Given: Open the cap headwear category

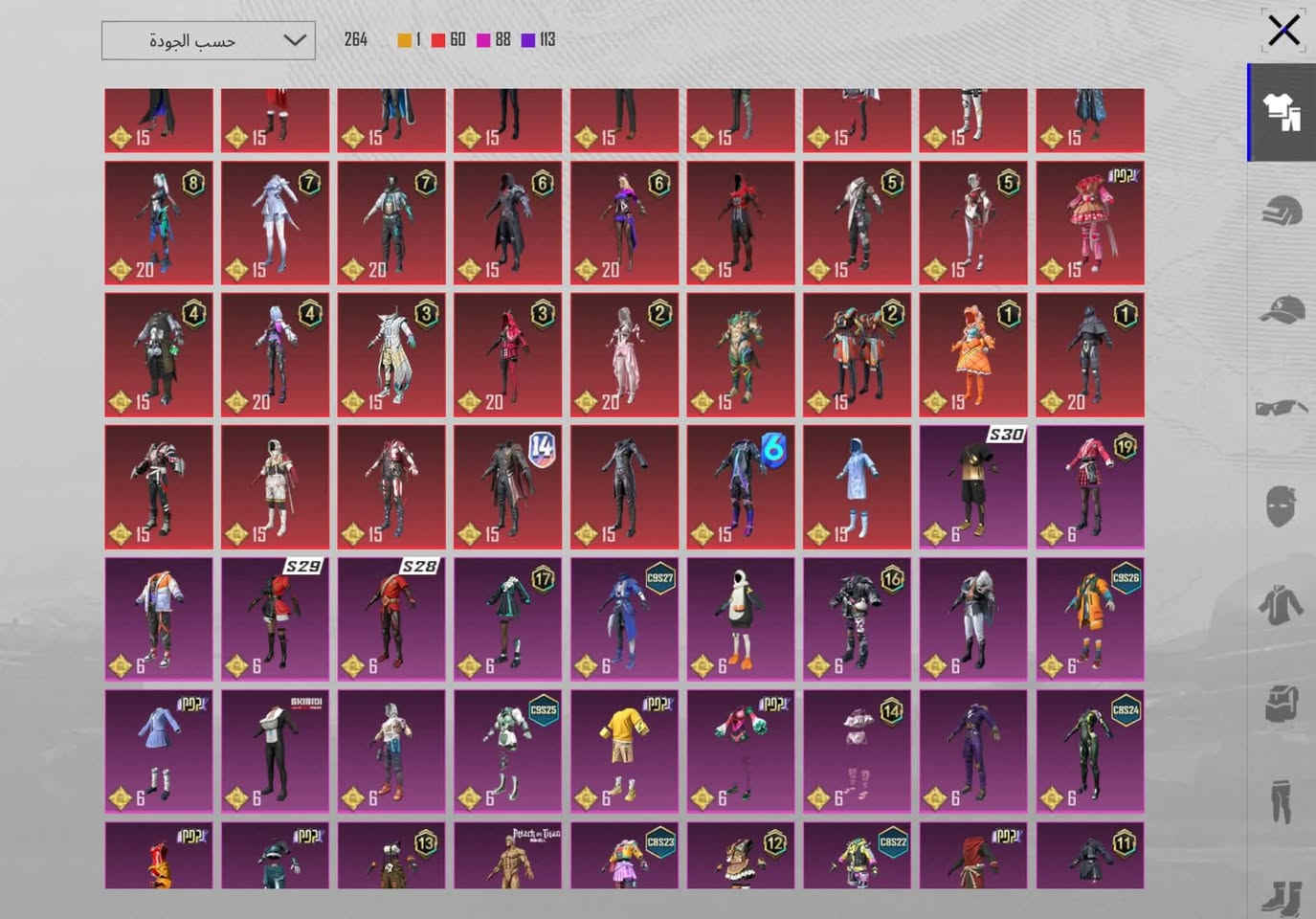Looking at the screenshot, I should pos(1282,310).
